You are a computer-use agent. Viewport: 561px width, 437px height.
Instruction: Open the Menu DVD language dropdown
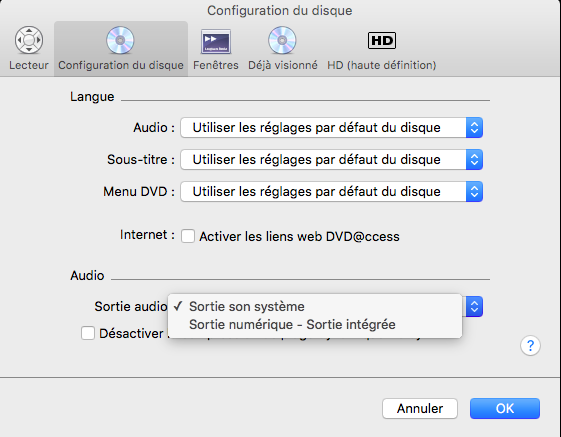pos(332,191)
